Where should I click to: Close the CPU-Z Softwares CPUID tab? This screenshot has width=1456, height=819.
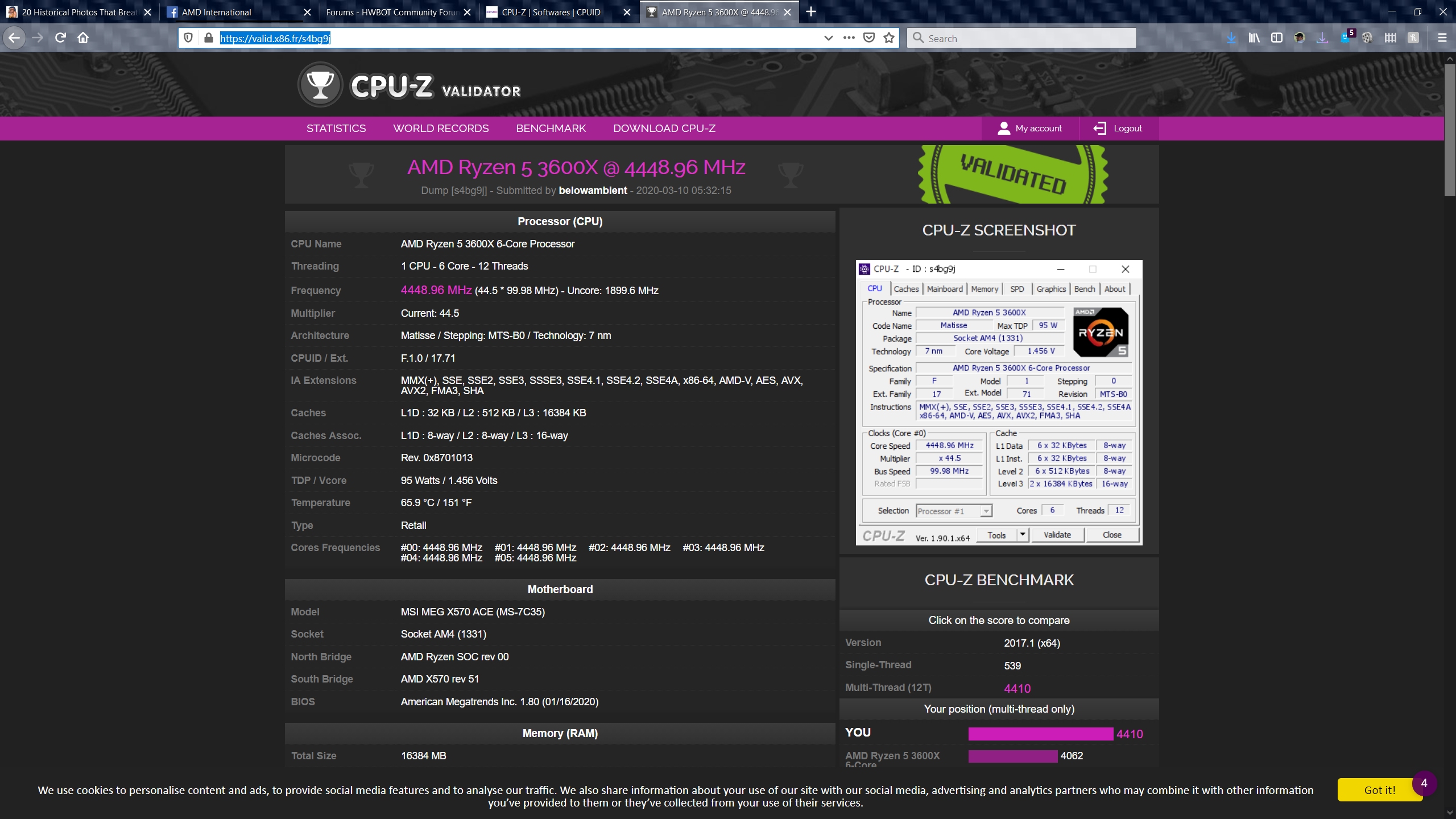(627, 13)
